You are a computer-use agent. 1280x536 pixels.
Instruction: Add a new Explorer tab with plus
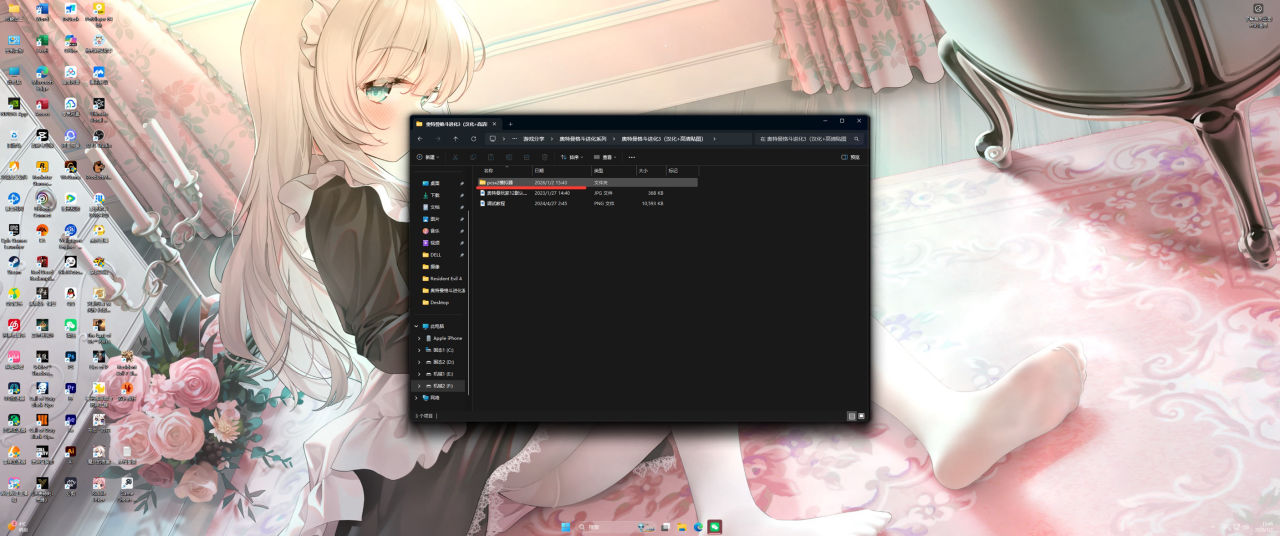510,124
